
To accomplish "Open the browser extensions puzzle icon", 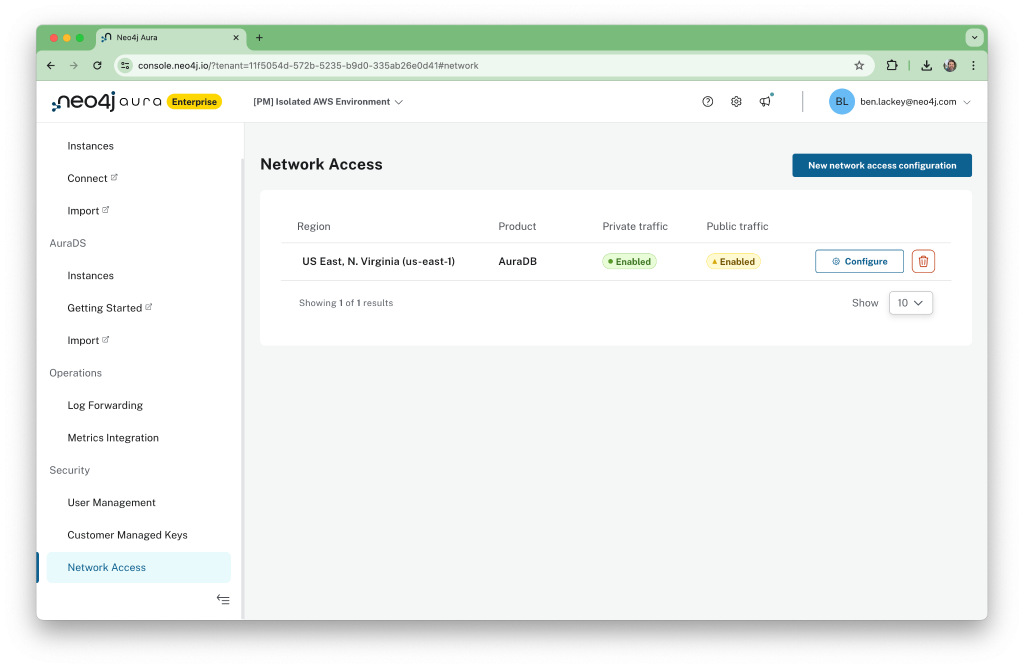I will (x=891, y=64).
